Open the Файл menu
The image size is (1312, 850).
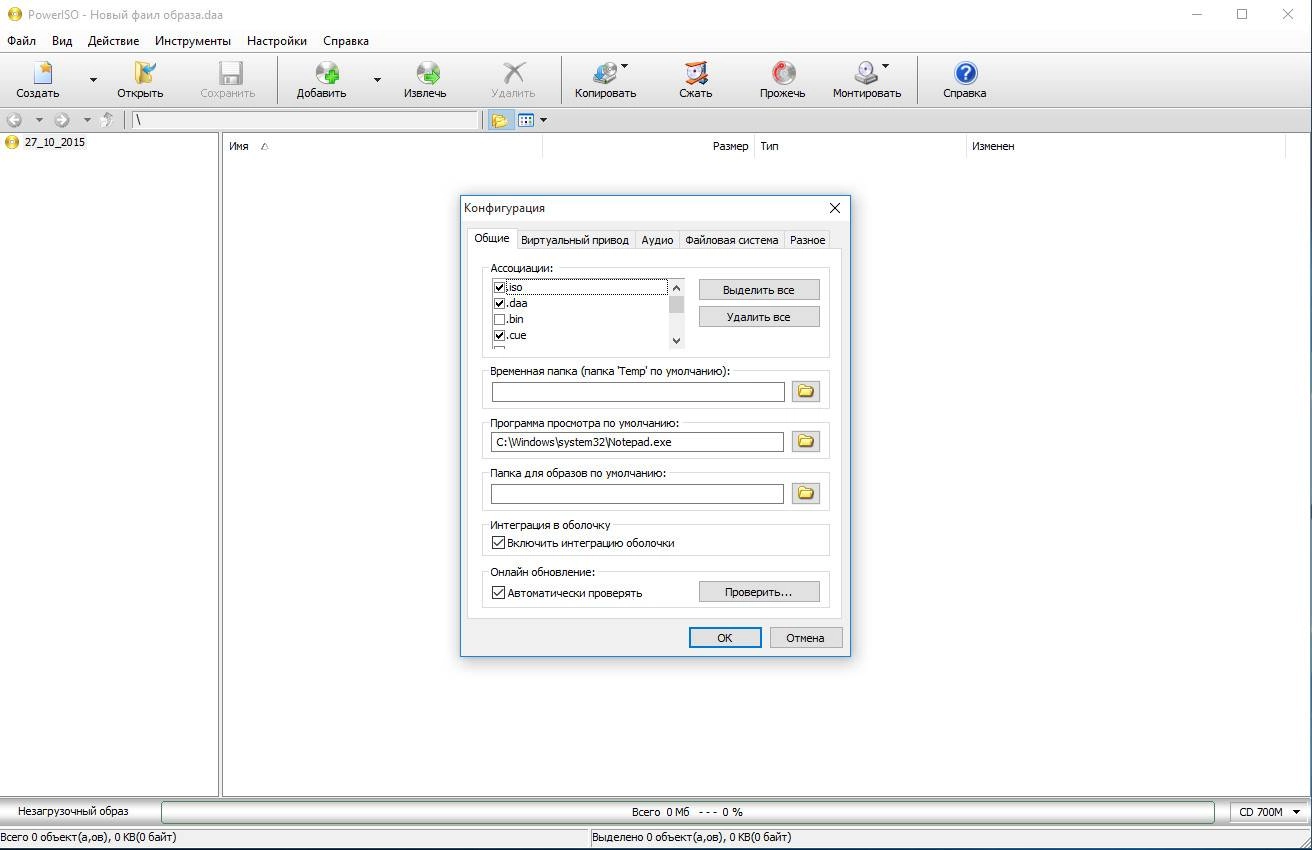(x=21, y=41)
